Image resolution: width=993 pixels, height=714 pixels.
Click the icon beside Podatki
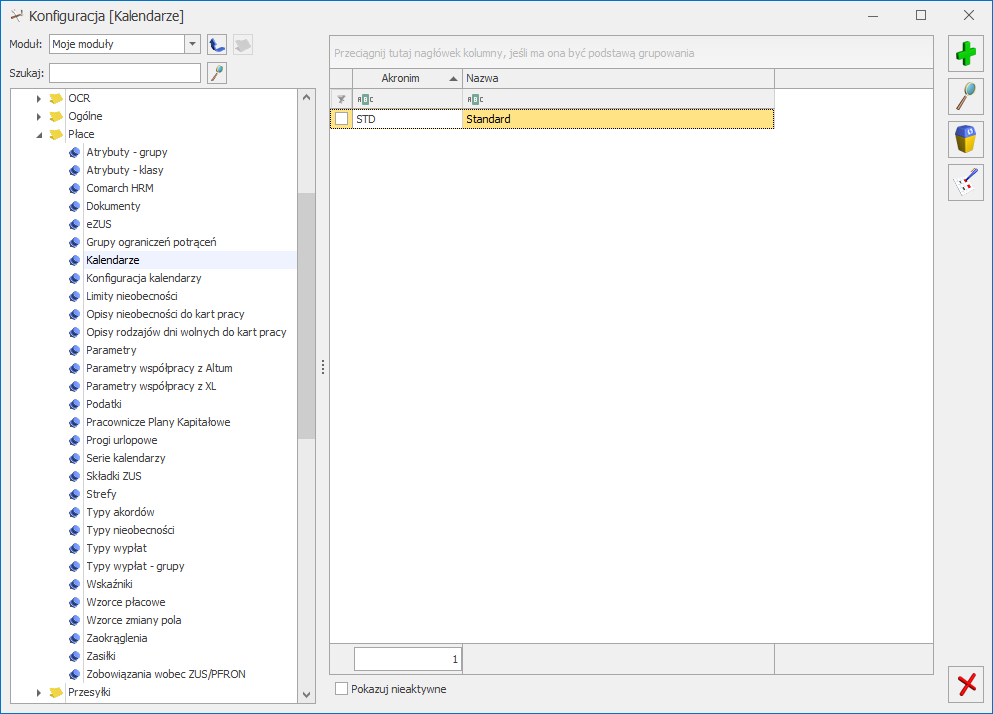[x=75, y=404]
